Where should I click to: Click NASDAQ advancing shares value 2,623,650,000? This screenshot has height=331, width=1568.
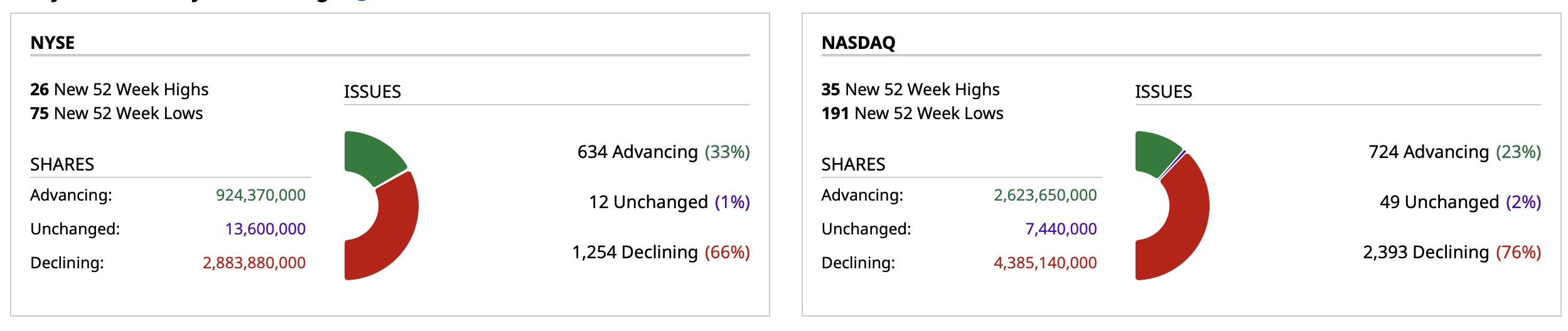click(1045, 195)
